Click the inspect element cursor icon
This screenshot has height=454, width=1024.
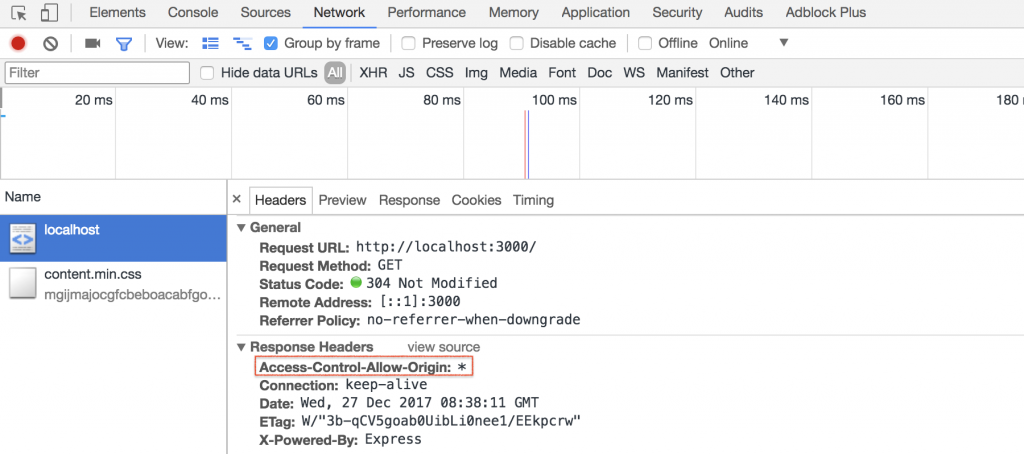click(x=19, y=13)
